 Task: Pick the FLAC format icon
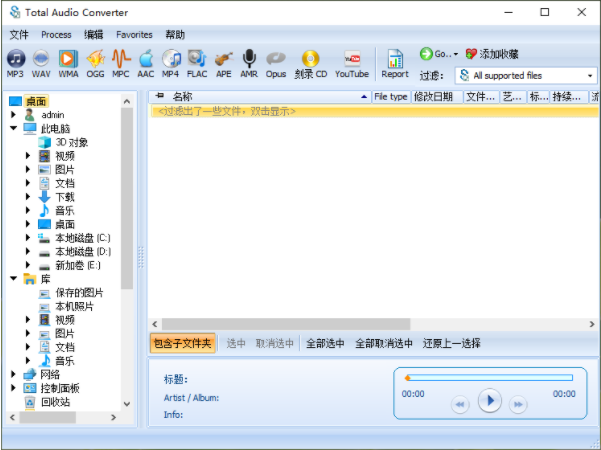coord(197,64)
